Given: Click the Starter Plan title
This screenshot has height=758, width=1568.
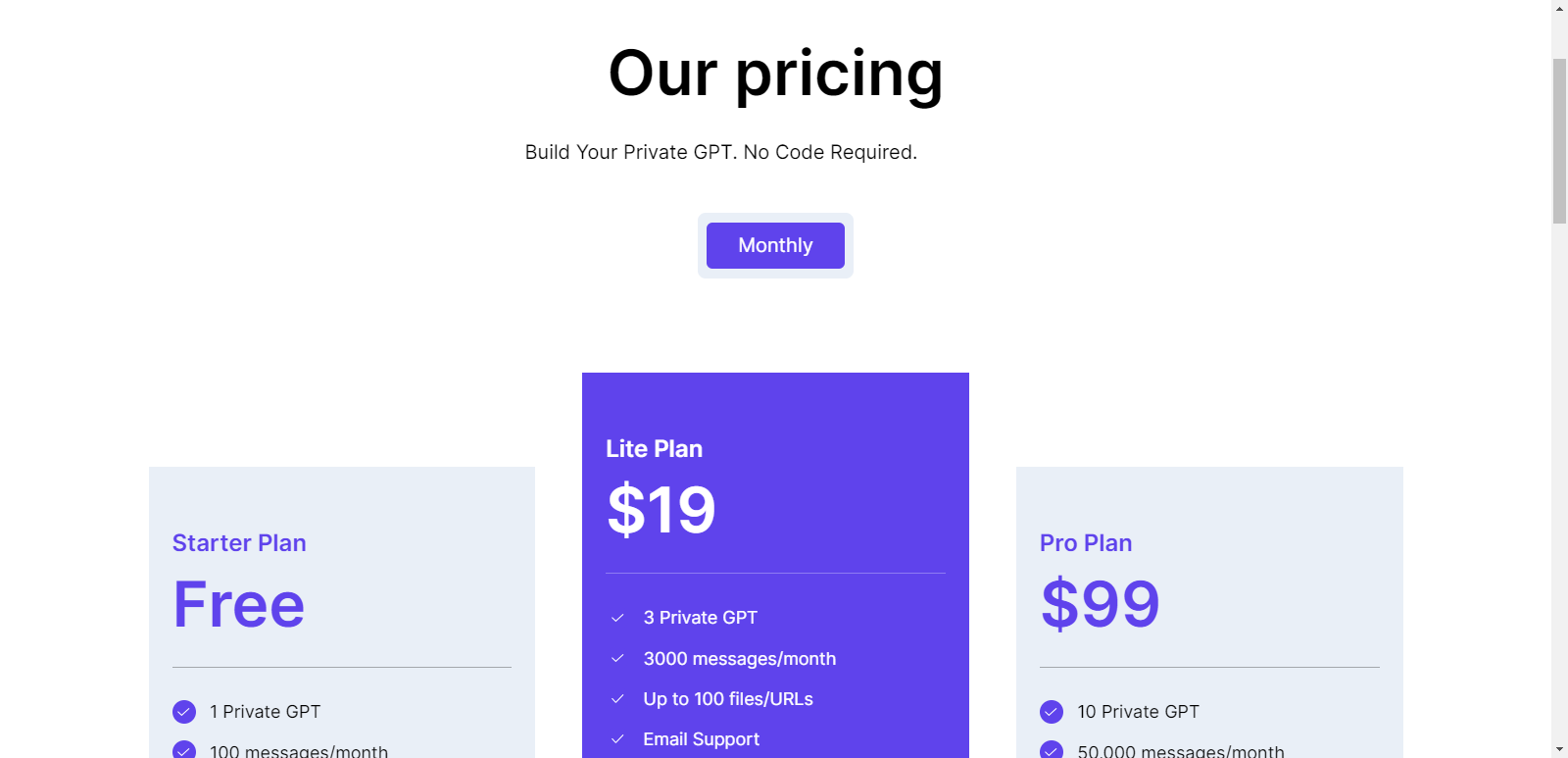Looking at the screenshot, I should (239, 543).
